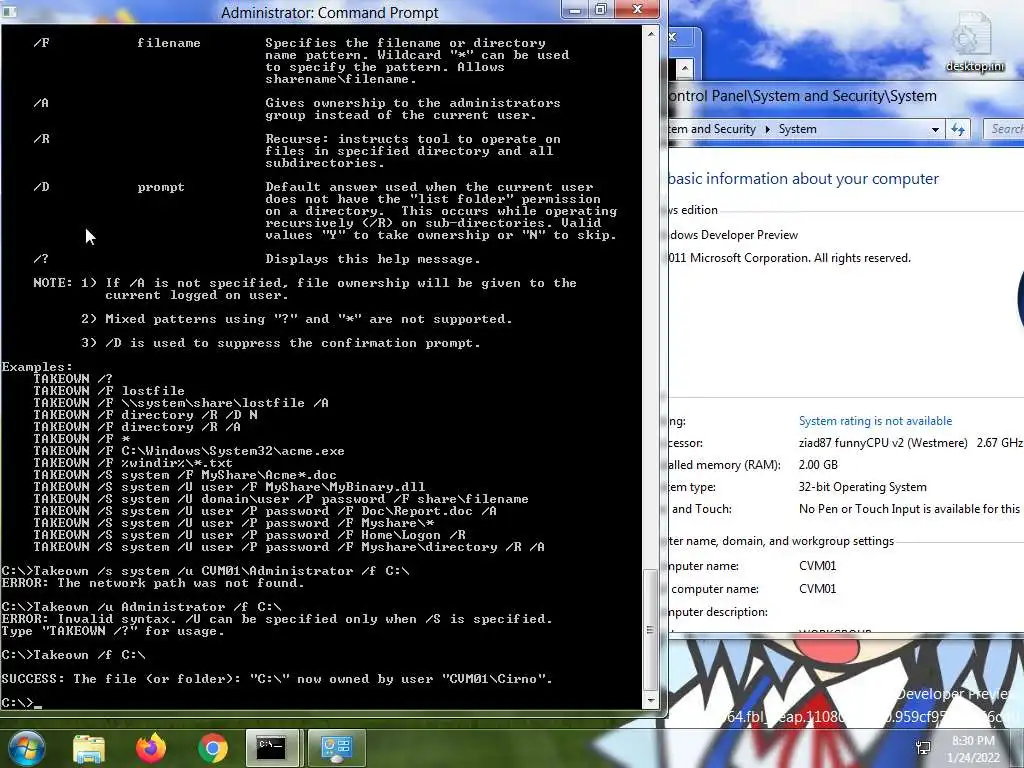Click 'basic information about your computer' heading
The height and width of the screenshot is (768, 1024).
803,179
